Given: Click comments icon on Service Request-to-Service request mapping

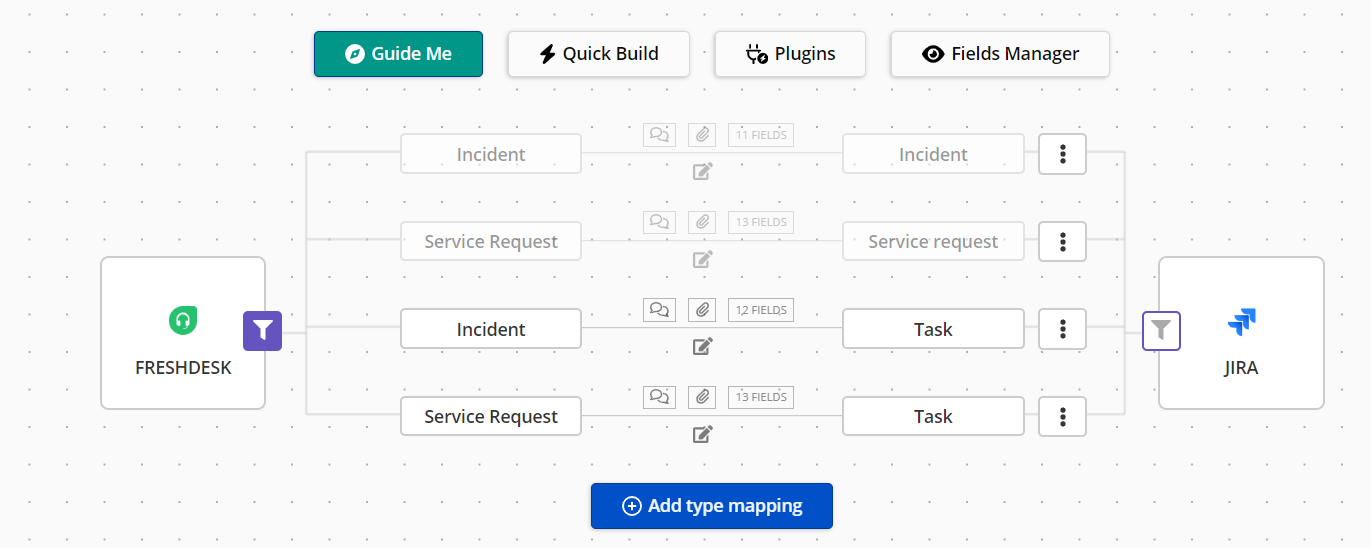Looking at the screenshot, I should tap(659, 222).
